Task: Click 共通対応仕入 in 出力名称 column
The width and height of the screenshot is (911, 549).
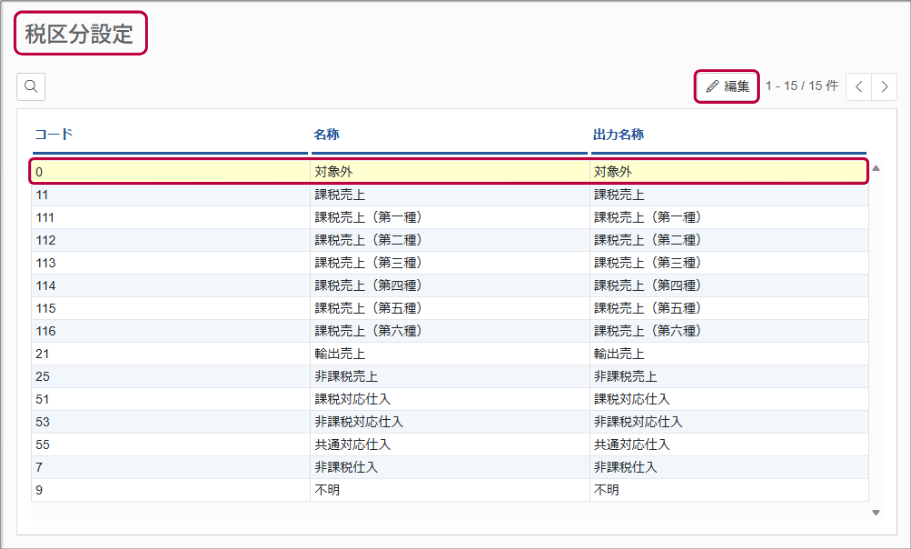Action: 632,444
